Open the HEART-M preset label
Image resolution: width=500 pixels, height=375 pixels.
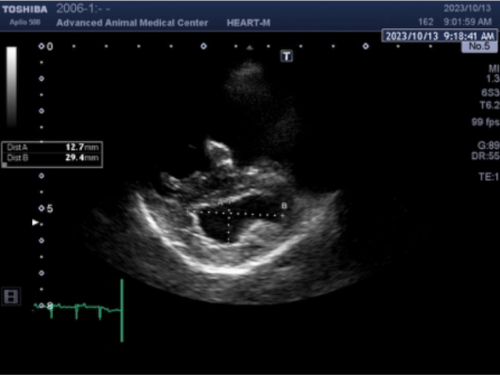pyautogui.click(x=248, y=23)
